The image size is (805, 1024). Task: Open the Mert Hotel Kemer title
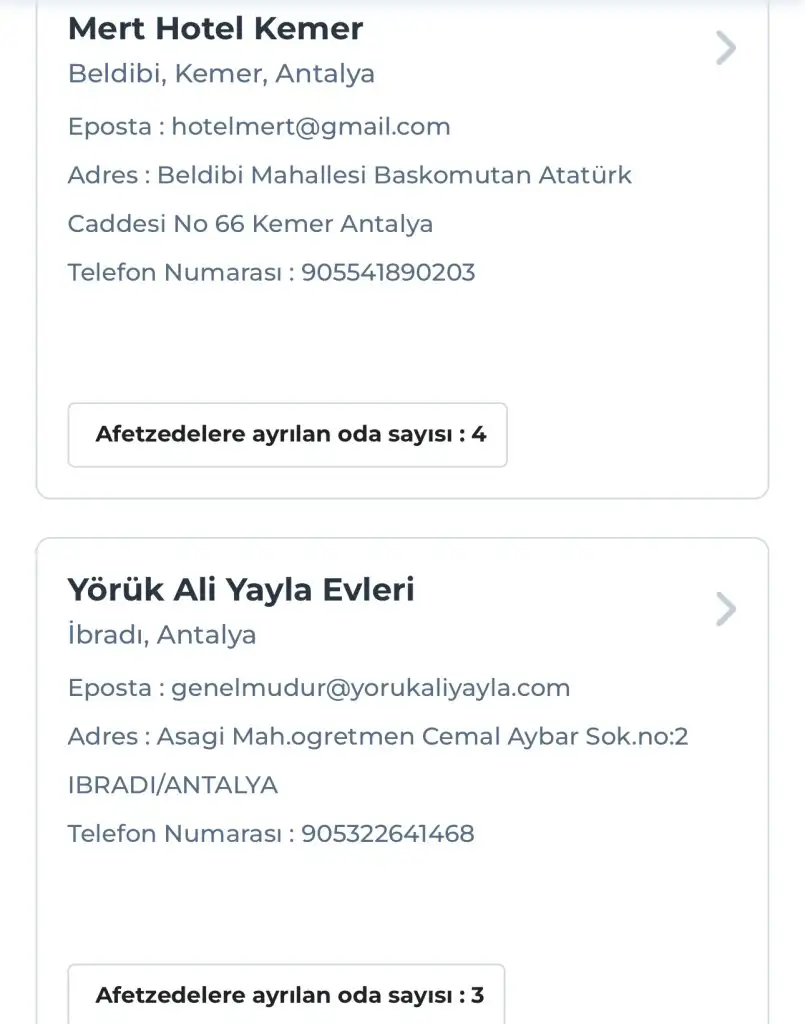(x=215, y=29)
